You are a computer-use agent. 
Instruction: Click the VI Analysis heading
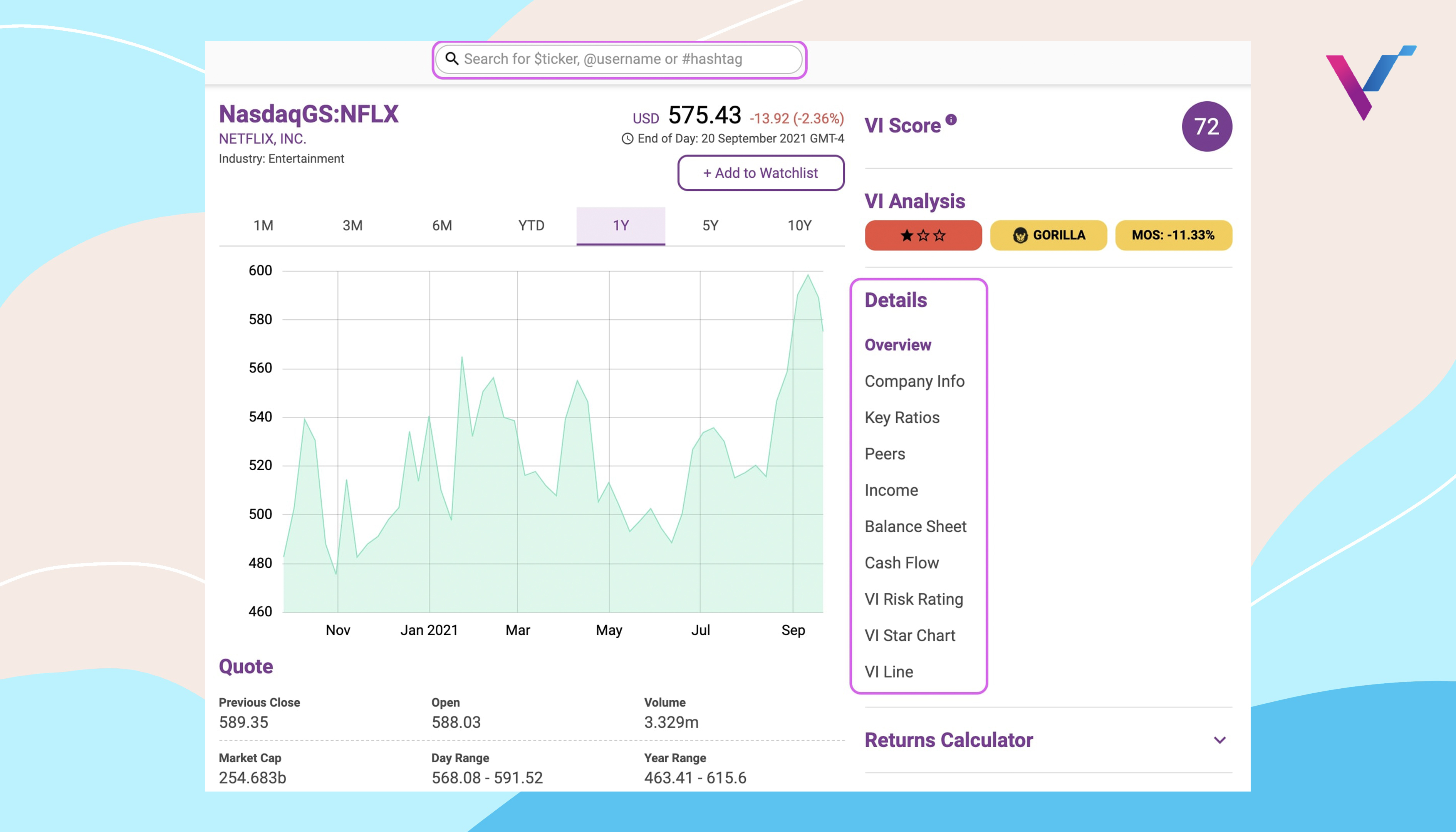[914, 201]
